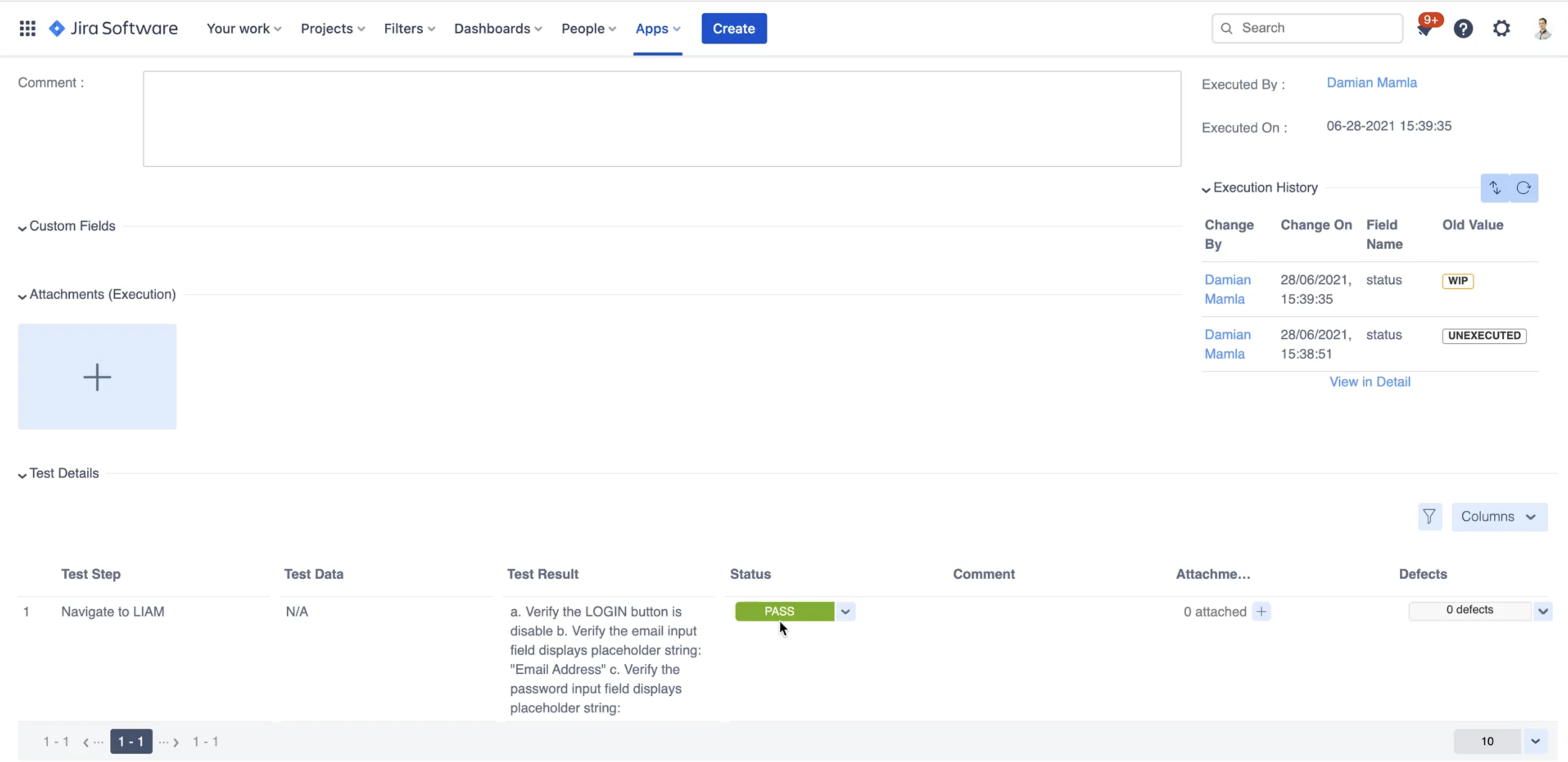Open the Projects menu

[332, 28]
